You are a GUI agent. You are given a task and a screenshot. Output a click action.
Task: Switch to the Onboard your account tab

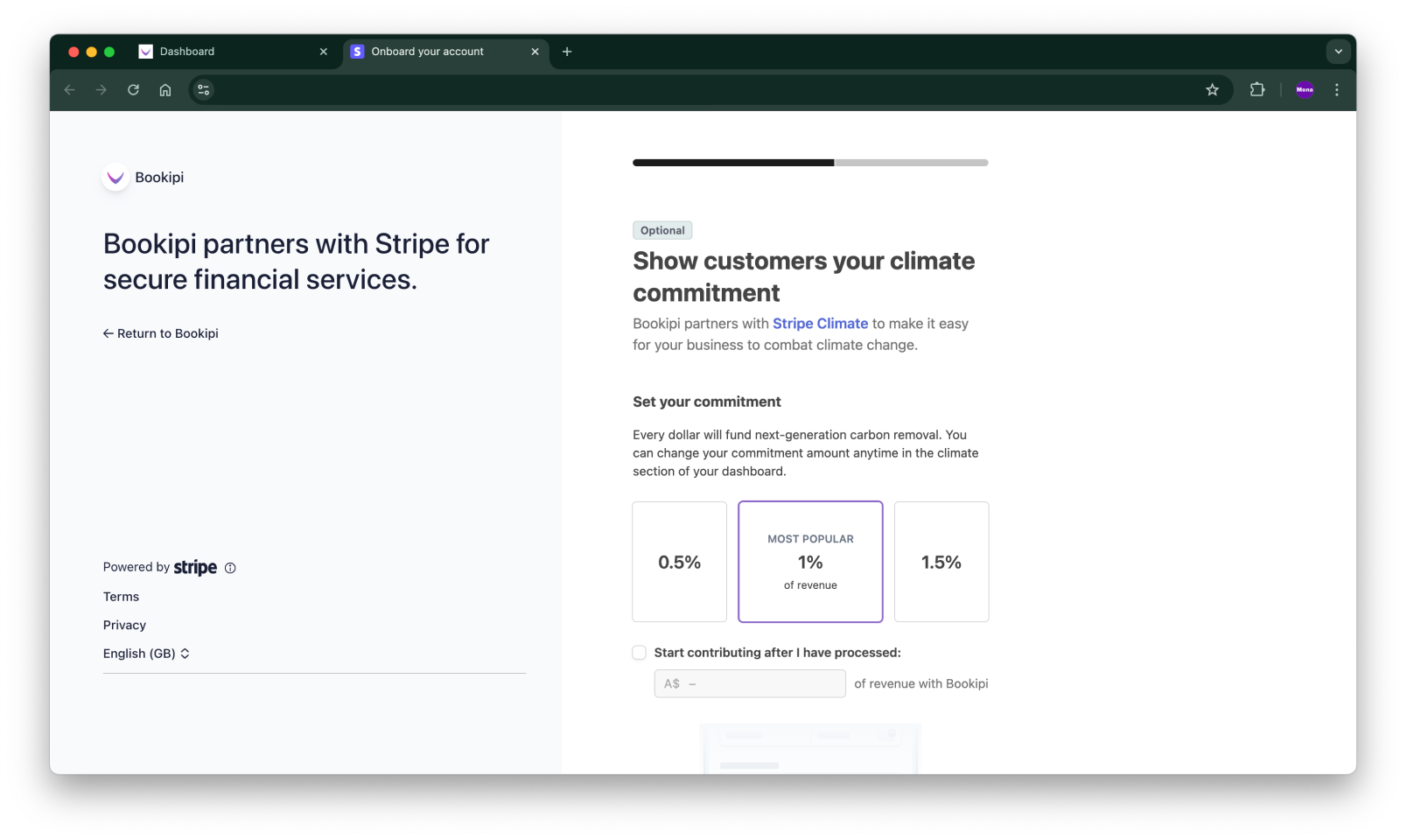click(x=426, y=52)
